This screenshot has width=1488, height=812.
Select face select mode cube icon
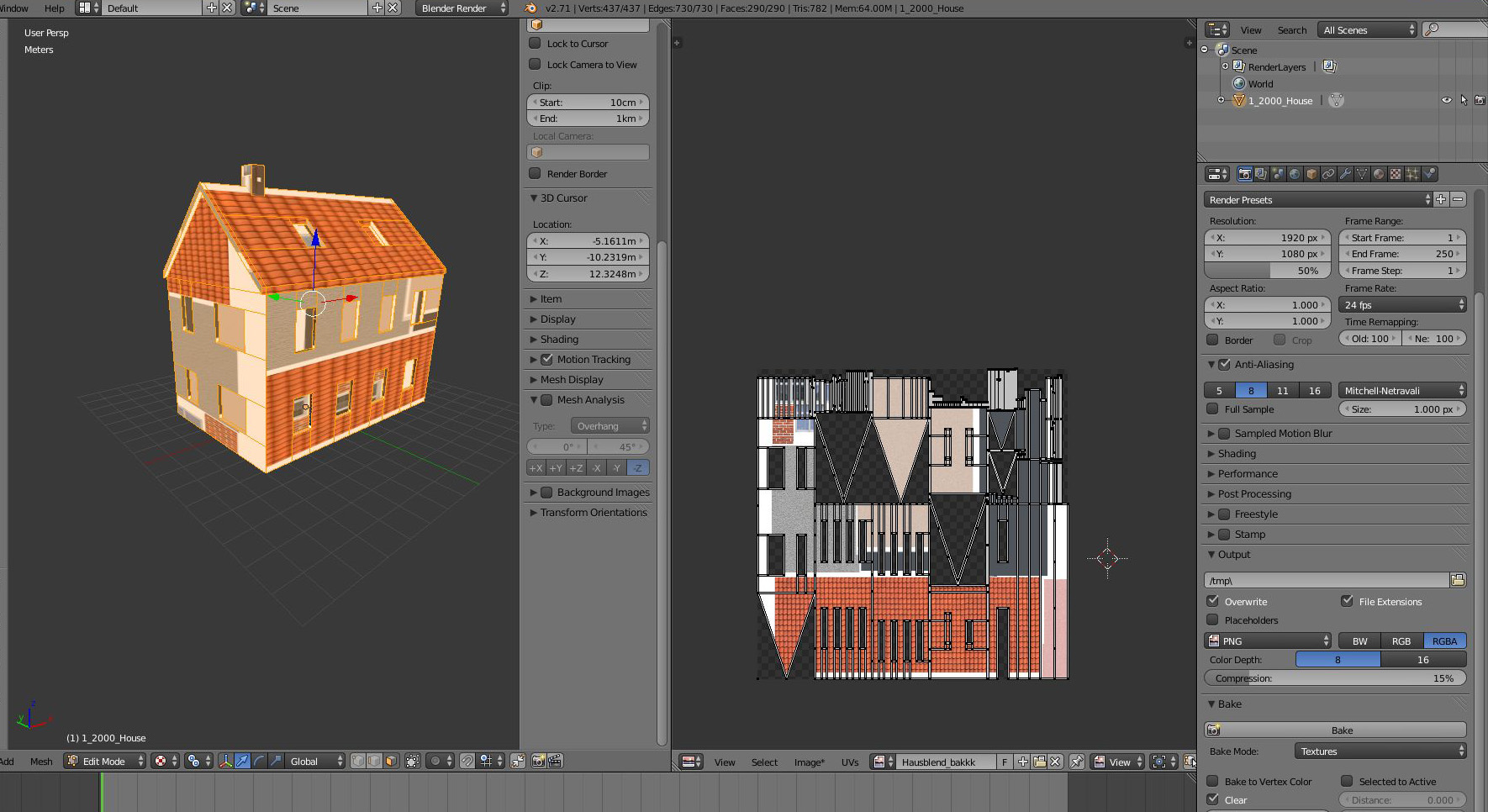391,762
